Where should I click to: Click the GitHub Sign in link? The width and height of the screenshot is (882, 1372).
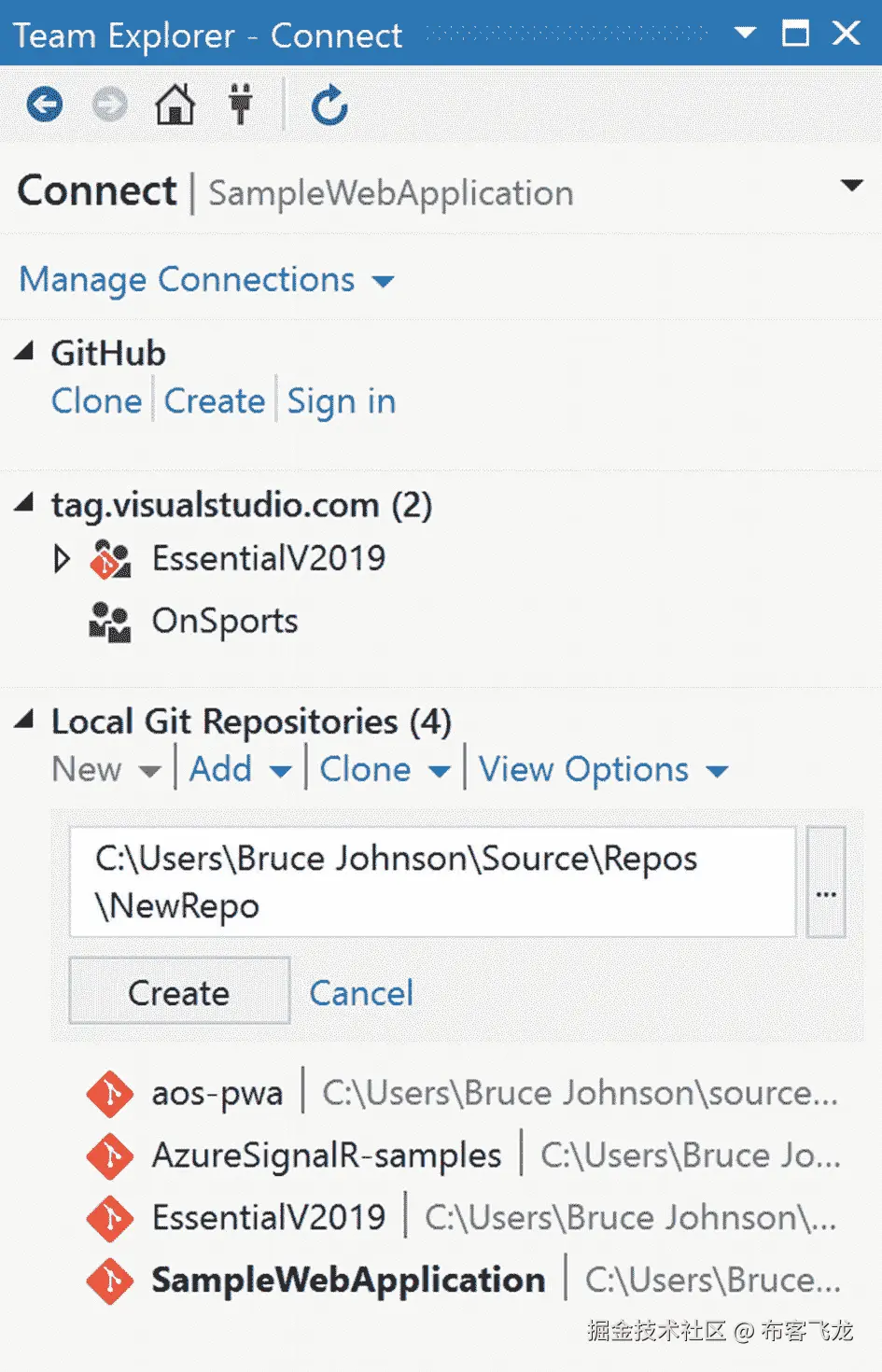341,401
